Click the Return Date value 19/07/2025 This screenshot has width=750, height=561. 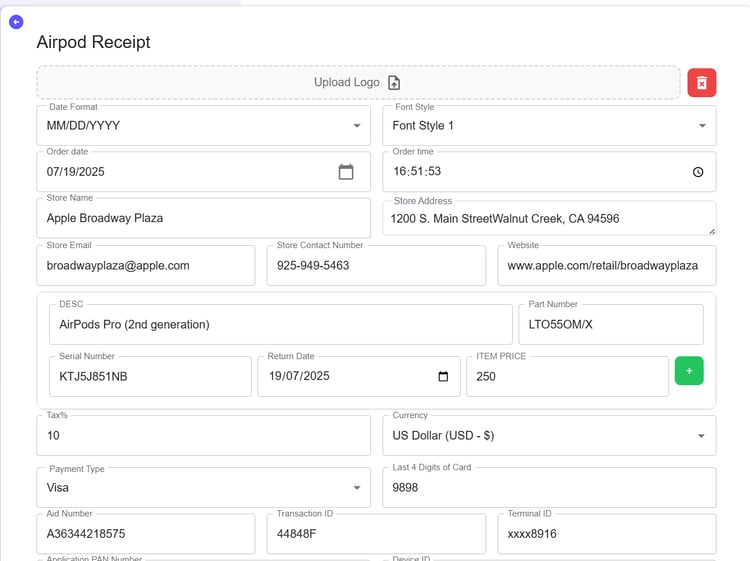(x=299, y=376)
